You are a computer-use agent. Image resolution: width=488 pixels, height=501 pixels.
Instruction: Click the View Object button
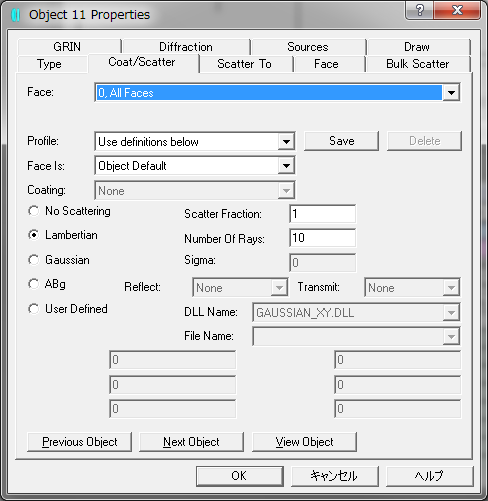click(304, 442)
